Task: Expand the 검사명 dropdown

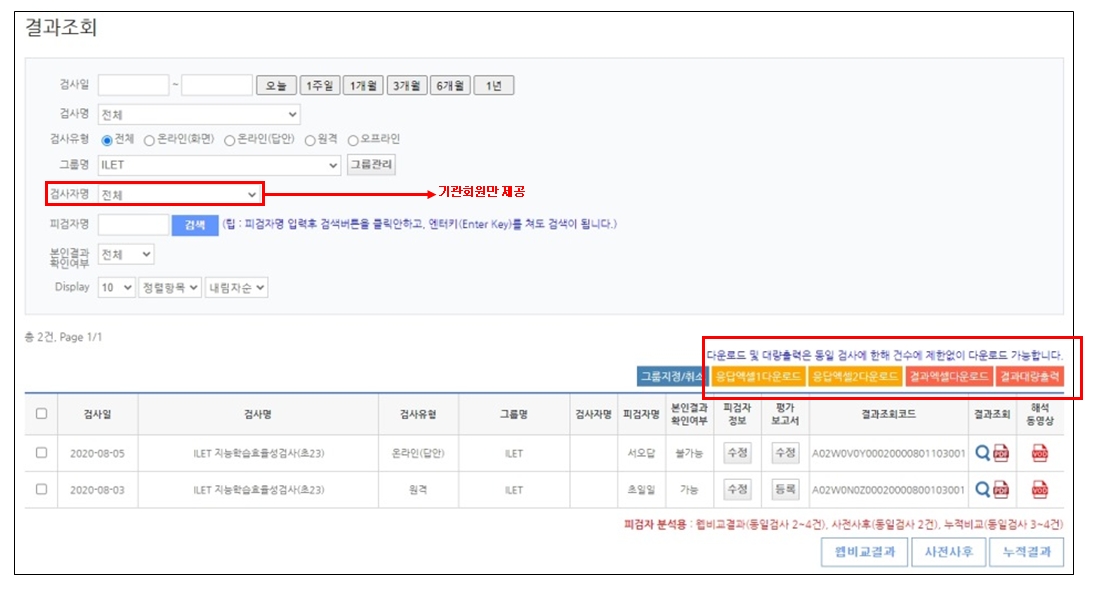Action: click(x=198, y=114)
